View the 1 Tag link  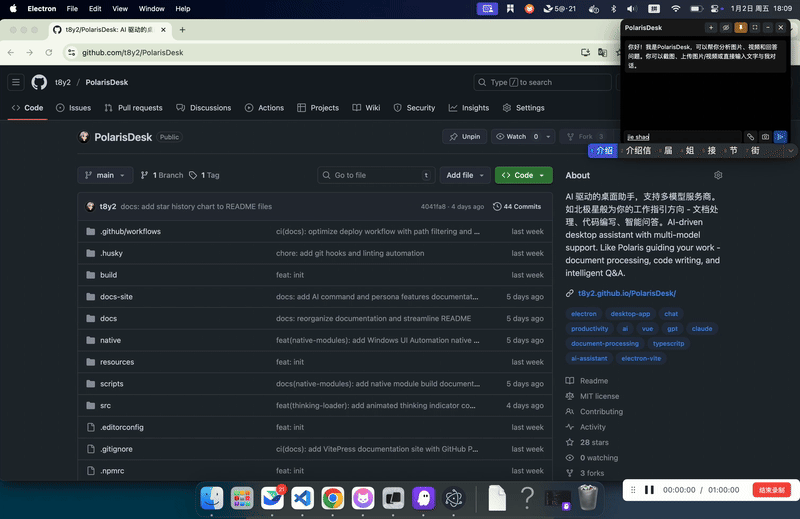click(x=204, y=175)
